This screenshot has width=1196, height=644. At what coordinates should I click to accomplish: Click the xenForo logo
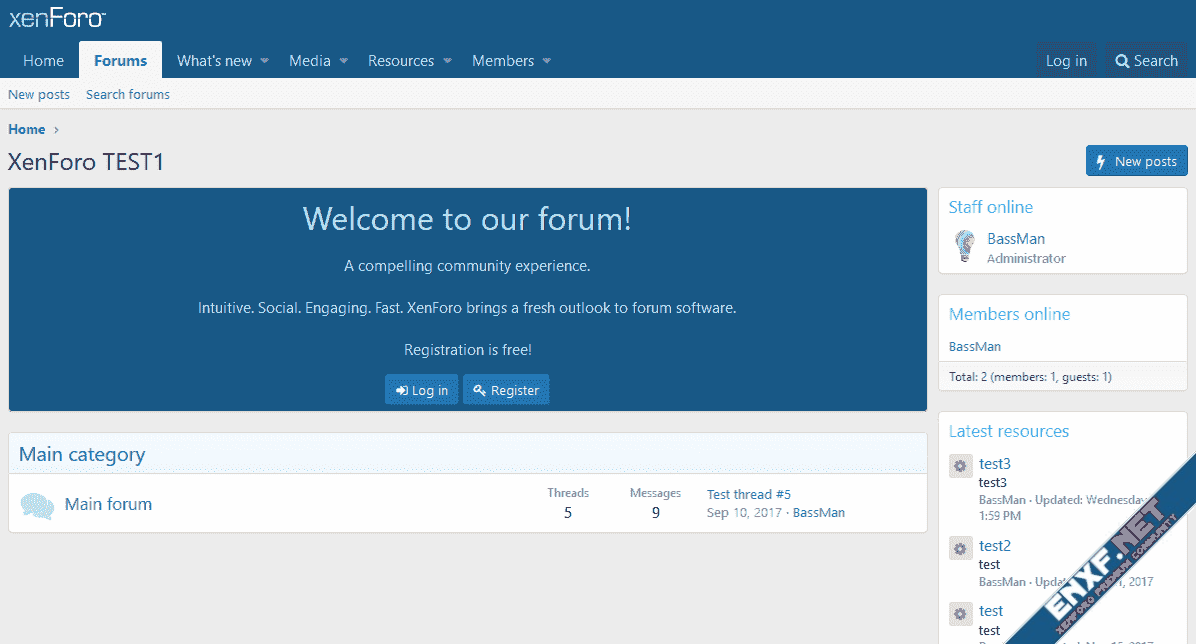coord(57,18)
